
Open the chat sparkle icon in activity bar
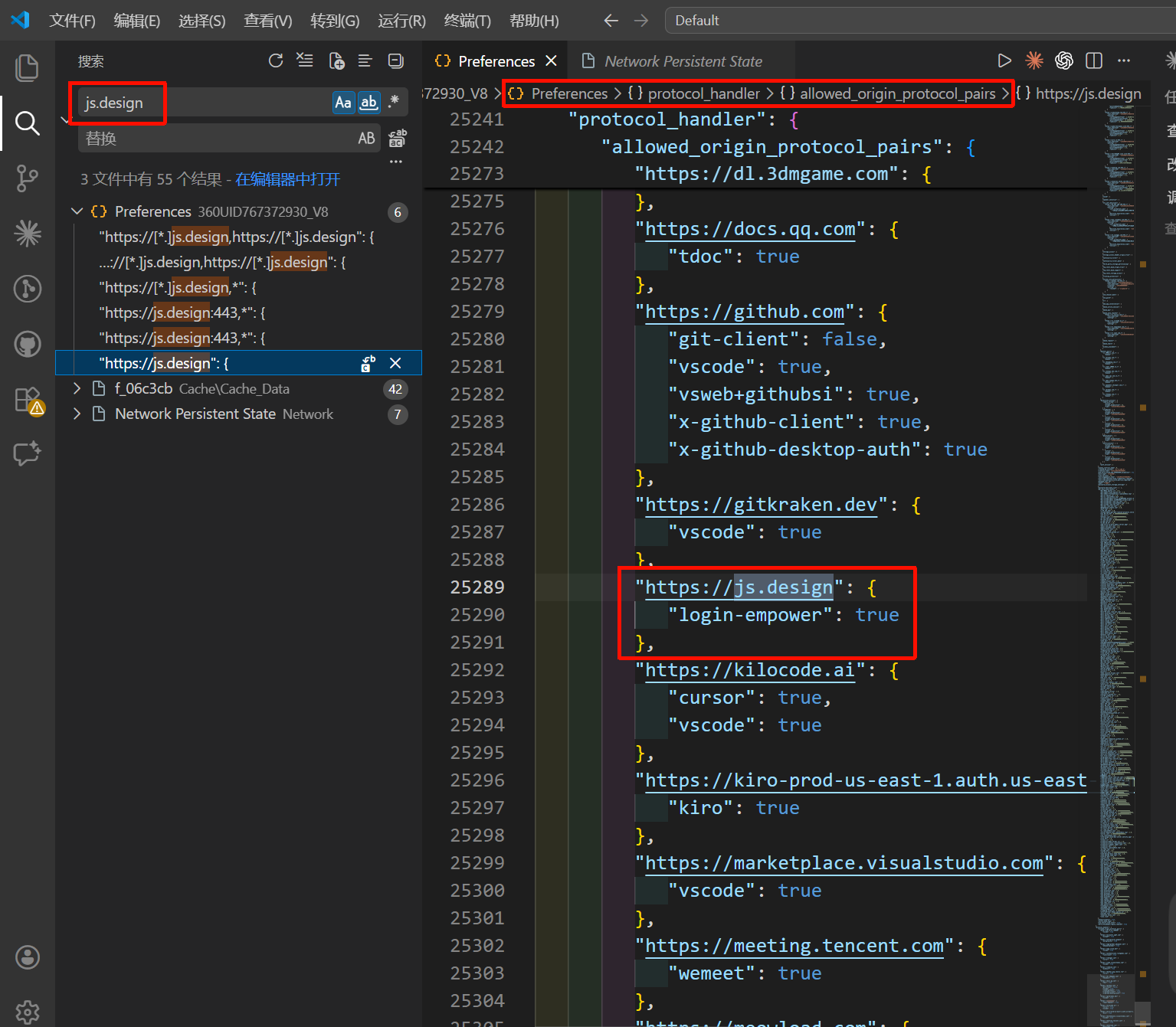tap(28, 454)
